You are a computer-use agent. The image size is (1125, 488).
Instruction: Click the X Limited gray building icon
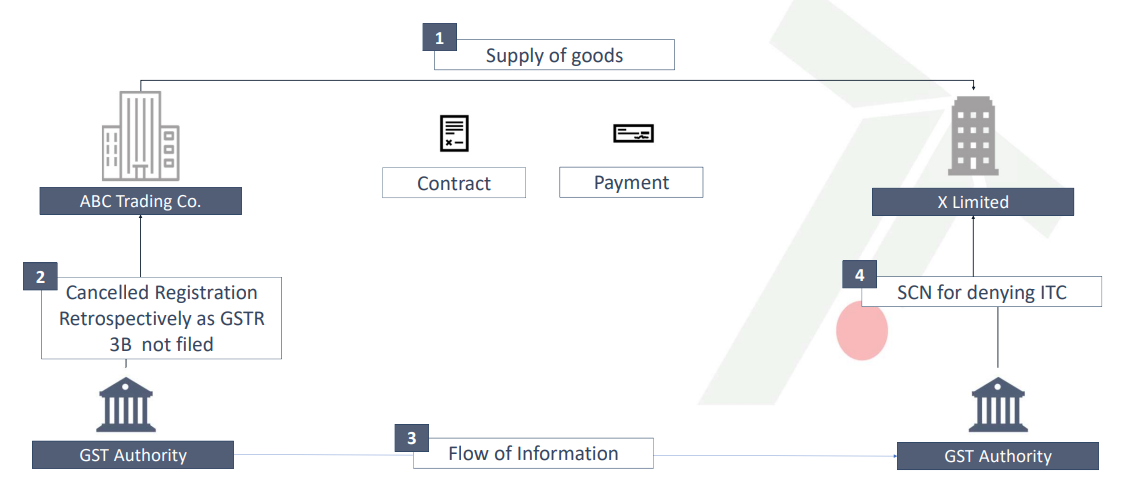click(x=973, y=136)
